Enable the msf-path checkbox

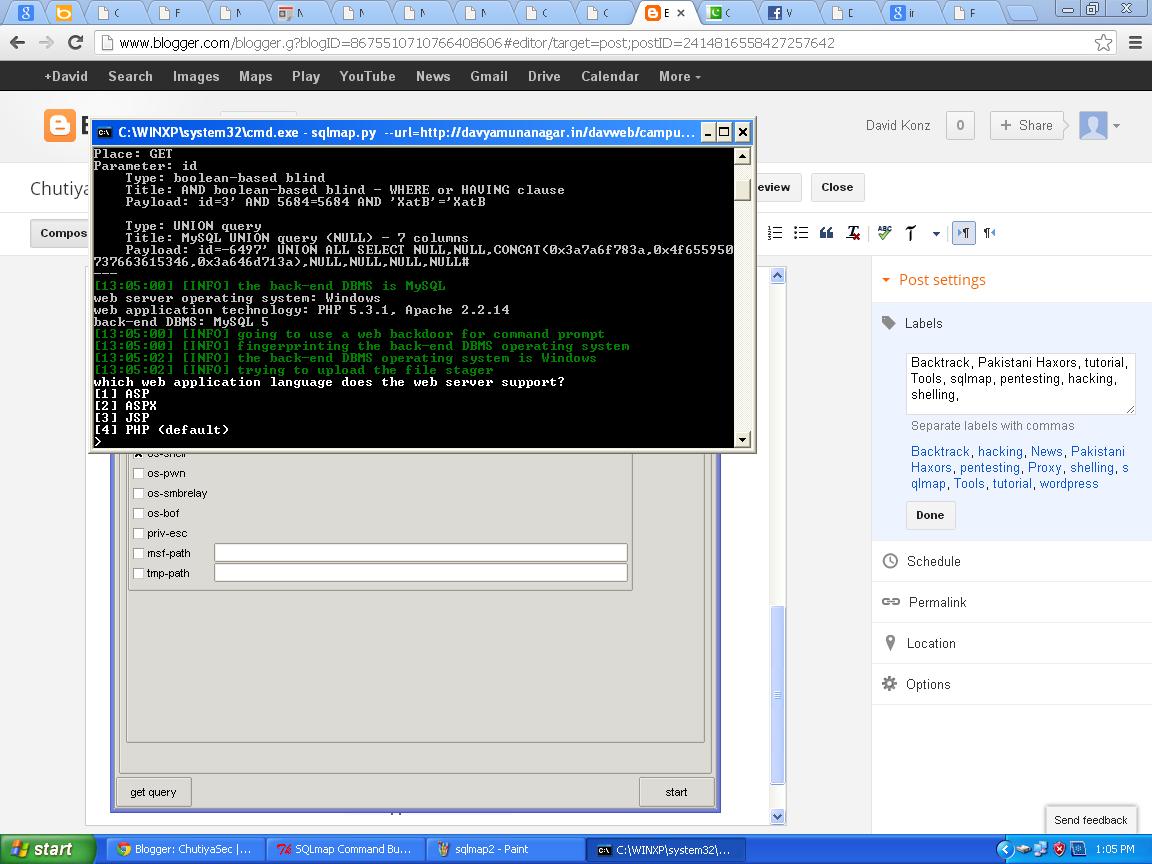coord(138,552)
